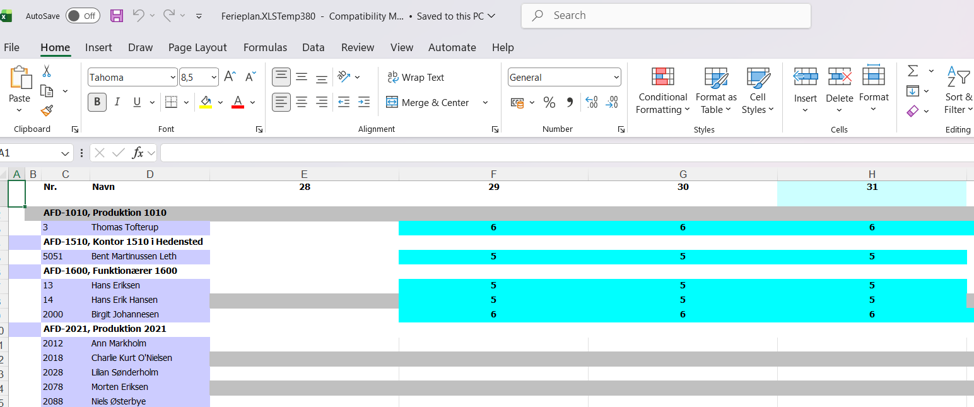The height and width of the screenshot is (407, 974).
Task: Open the font name dropdown Tahoma
Action: (173, 78)
